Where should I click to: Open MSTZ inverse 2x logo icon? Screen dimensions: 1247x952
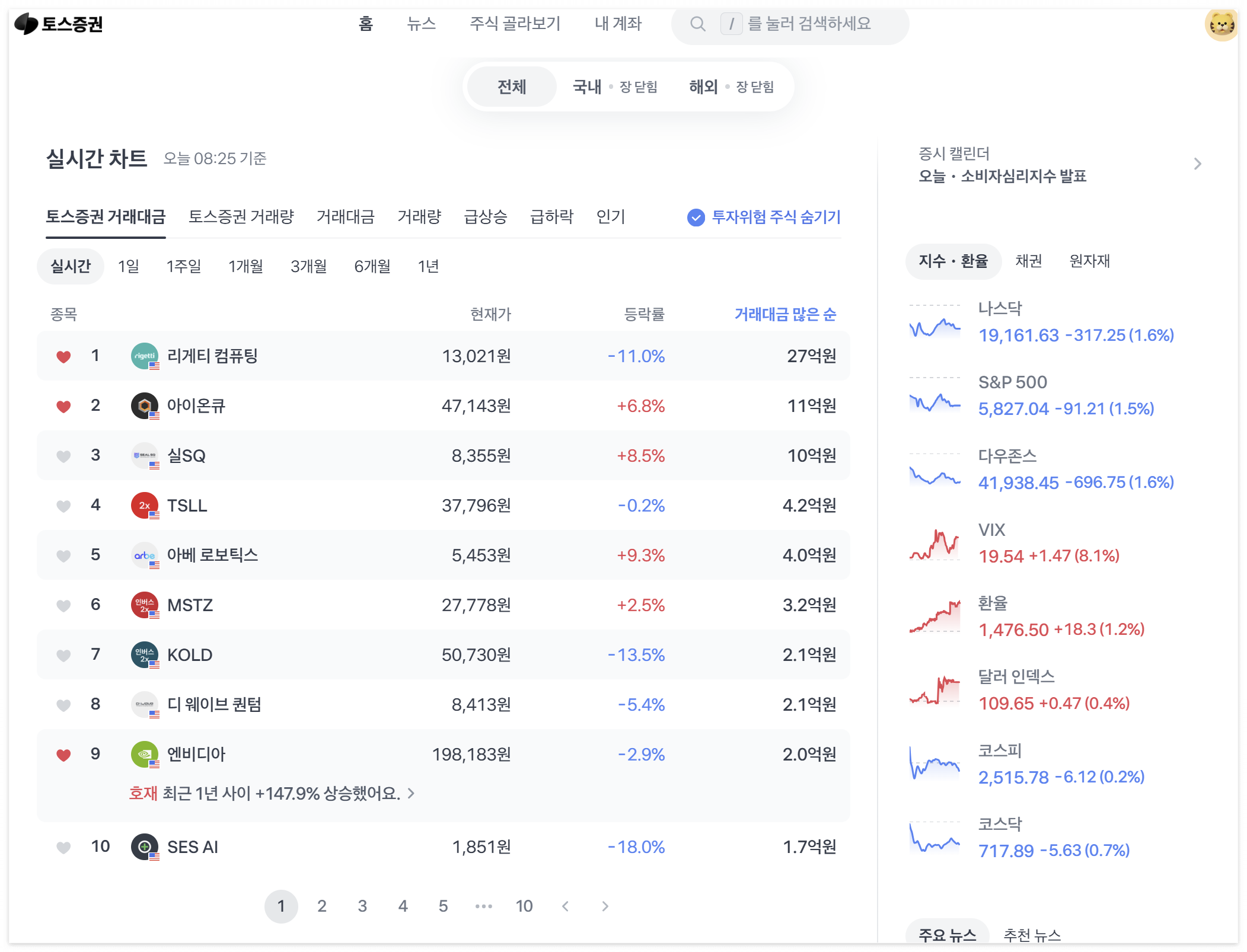(x=145, y=605)
